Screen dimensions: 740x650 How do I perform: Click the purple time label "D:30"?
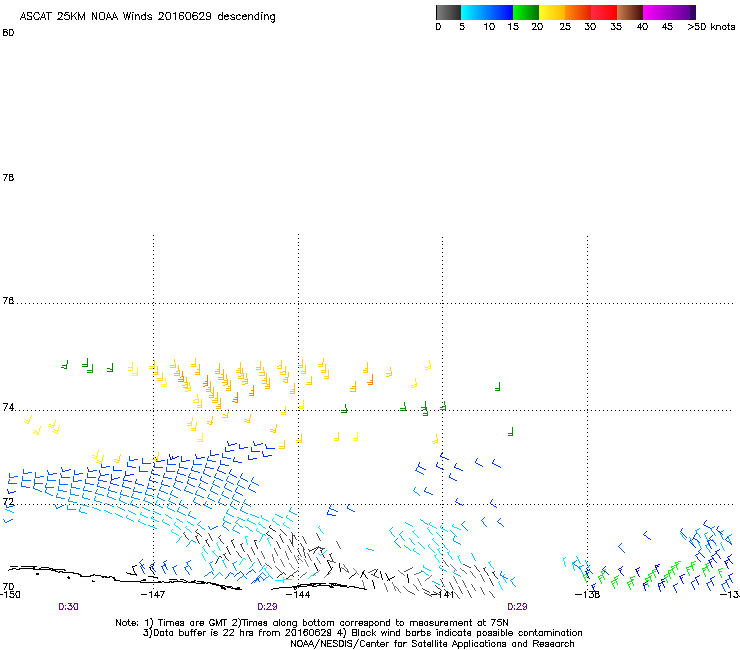point(68,607)
